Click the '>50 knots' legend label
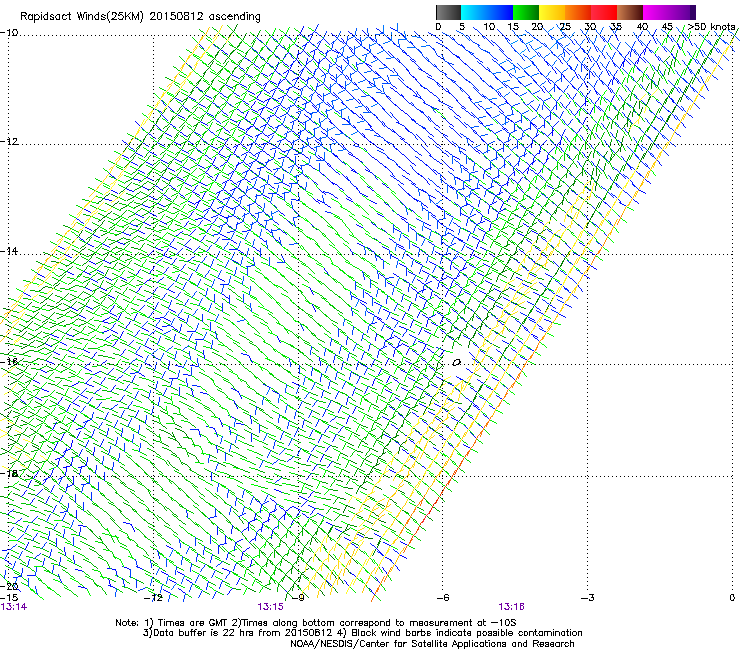 711,26
